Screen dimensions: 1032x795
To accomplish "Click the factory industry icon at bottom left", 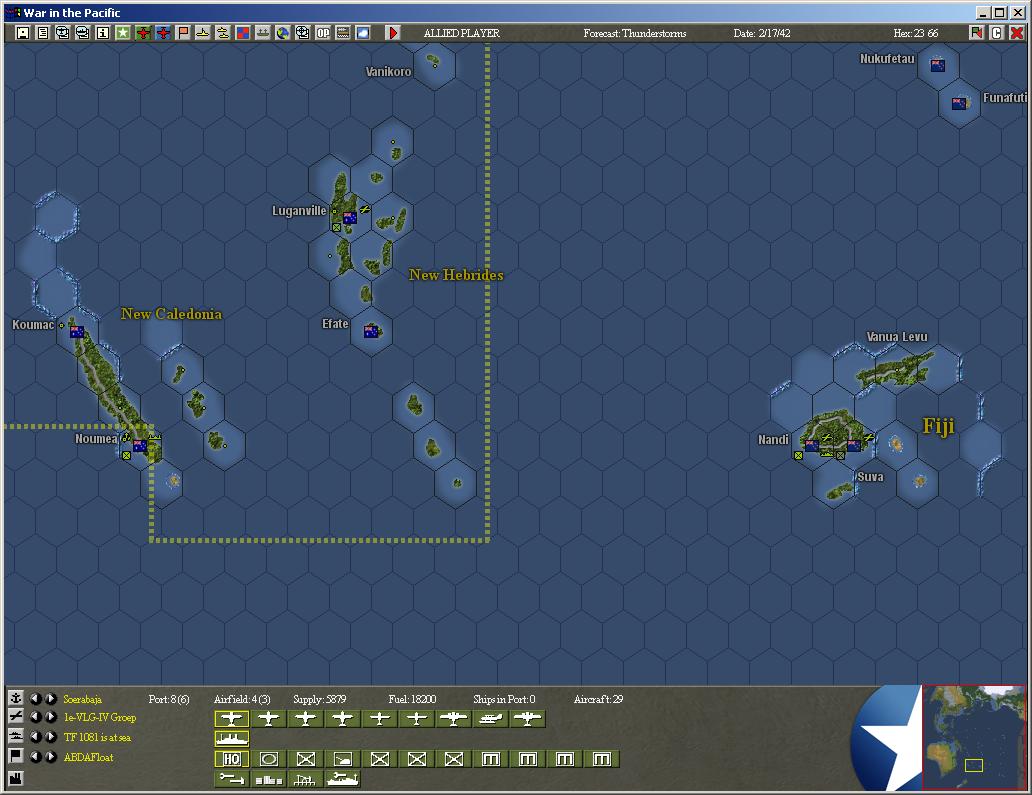I will [x=16, y=779].
